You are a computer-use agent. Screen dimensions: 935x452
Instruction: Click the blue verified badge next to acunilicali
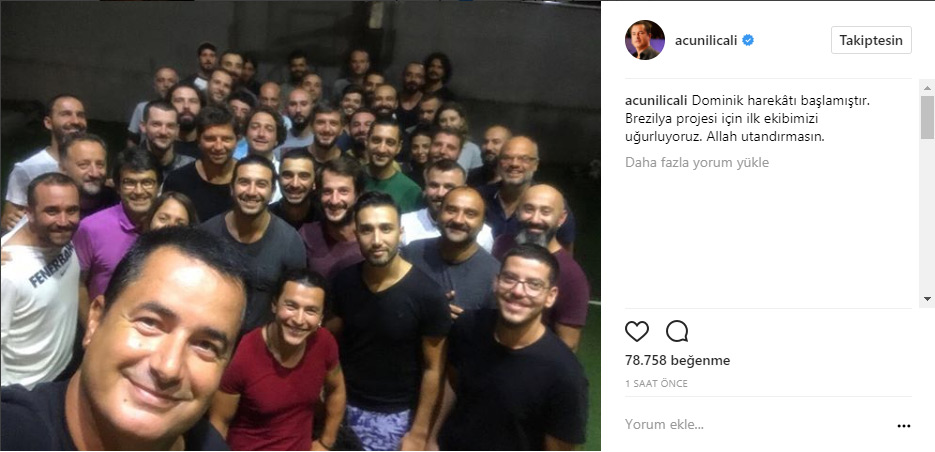click(748, 41)
